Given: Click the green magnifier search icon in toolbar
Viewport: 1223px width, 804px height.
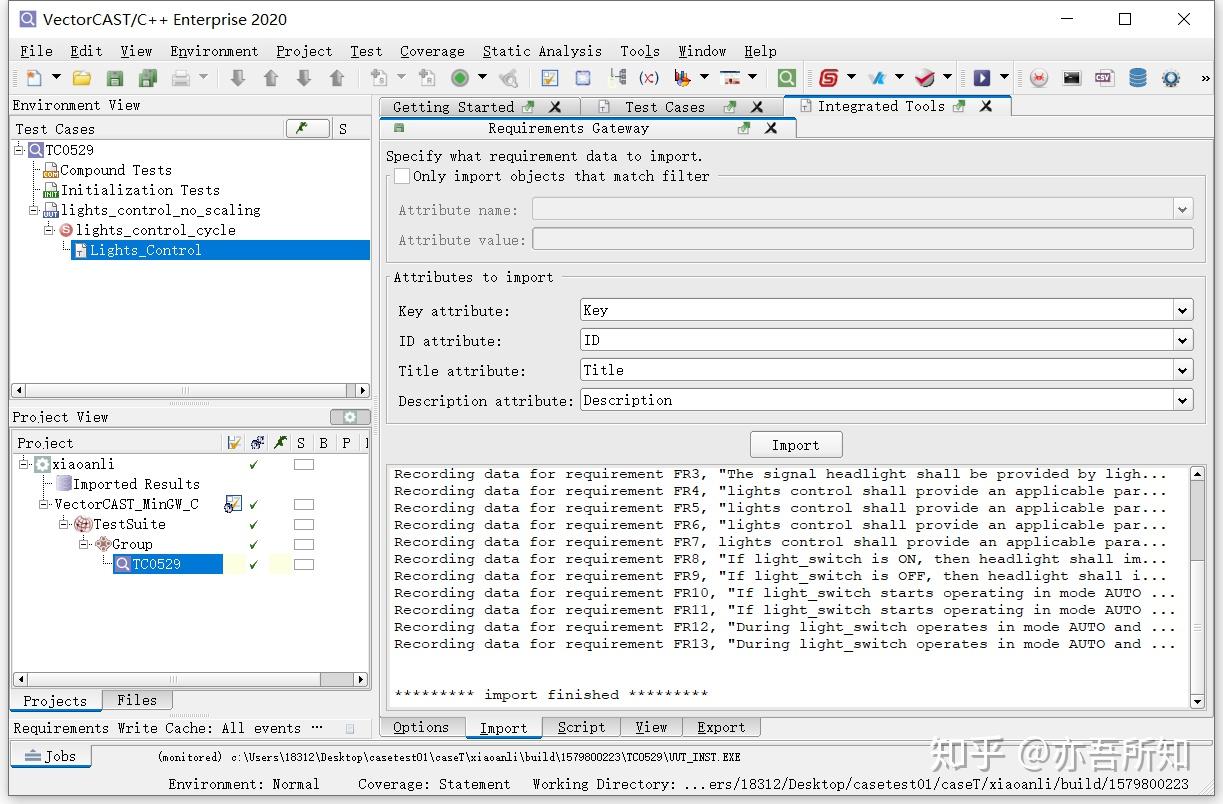Looking at the screenshot, I should pos(787,78).
